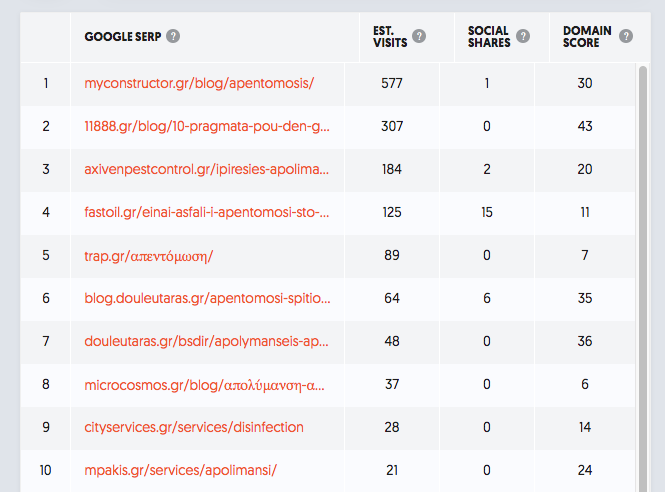The height and width of the screenshot is (492, 665).
Task: Open the trap.gr/απεντόμωση/ link
Action: (x=149, y=255)
